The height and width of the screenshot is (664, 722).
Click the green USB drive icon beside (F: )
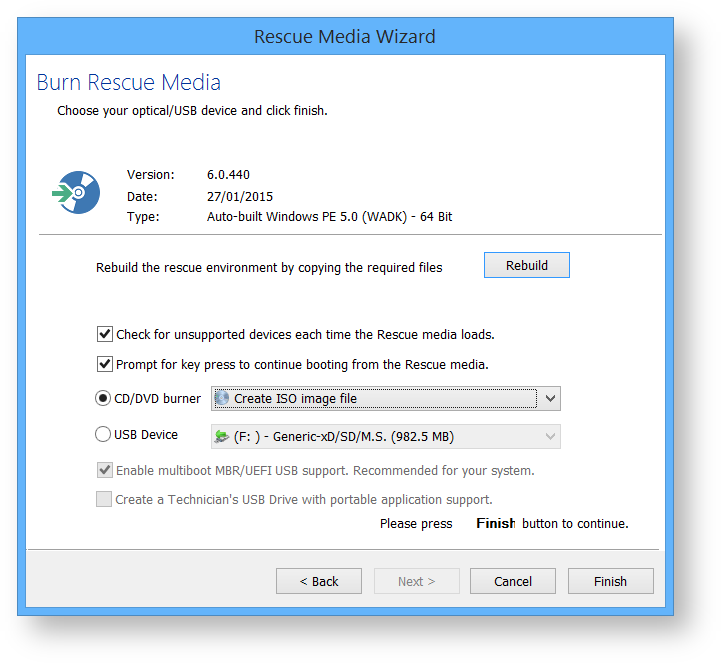pyautogui.click(x=222, y=436)
